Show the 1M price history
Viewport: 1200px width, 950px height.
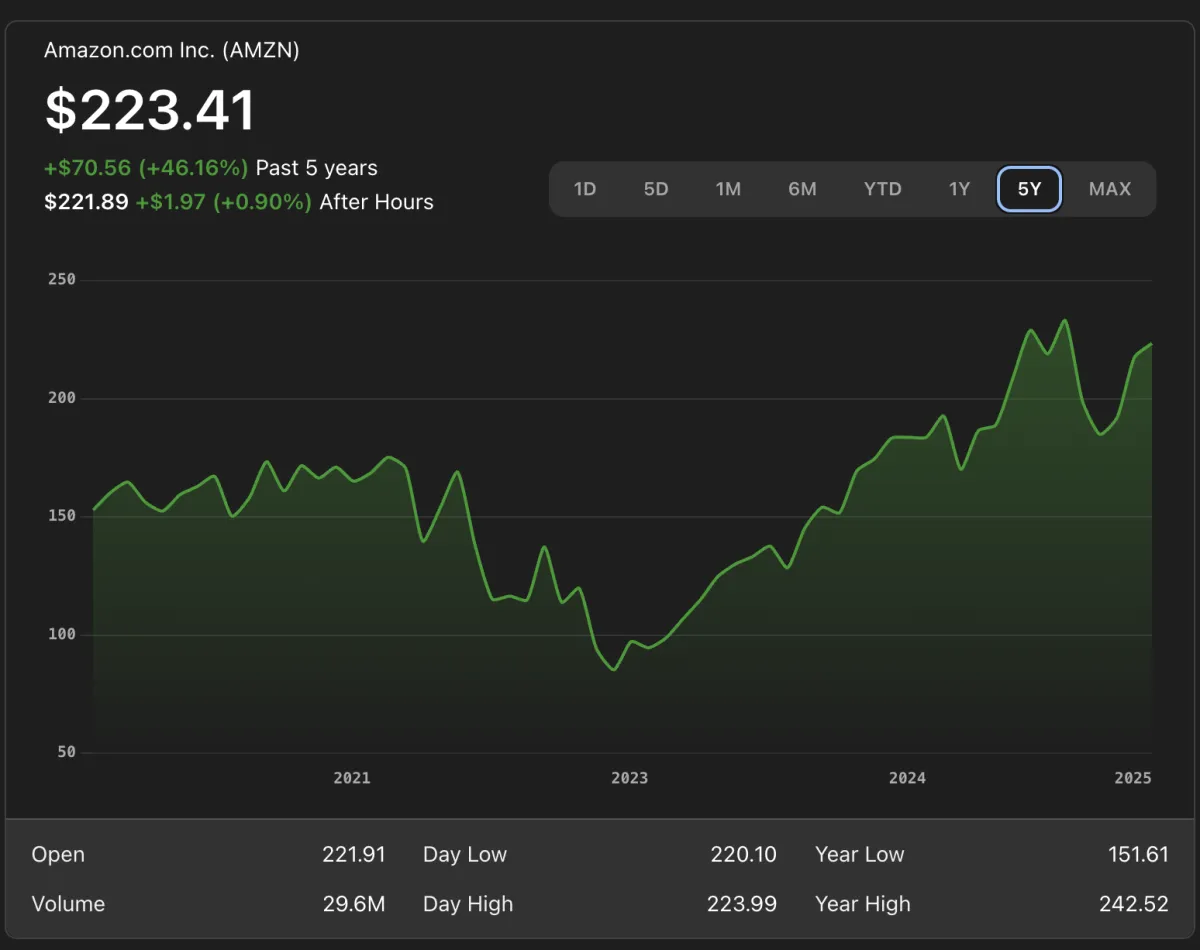coord(728,189)
